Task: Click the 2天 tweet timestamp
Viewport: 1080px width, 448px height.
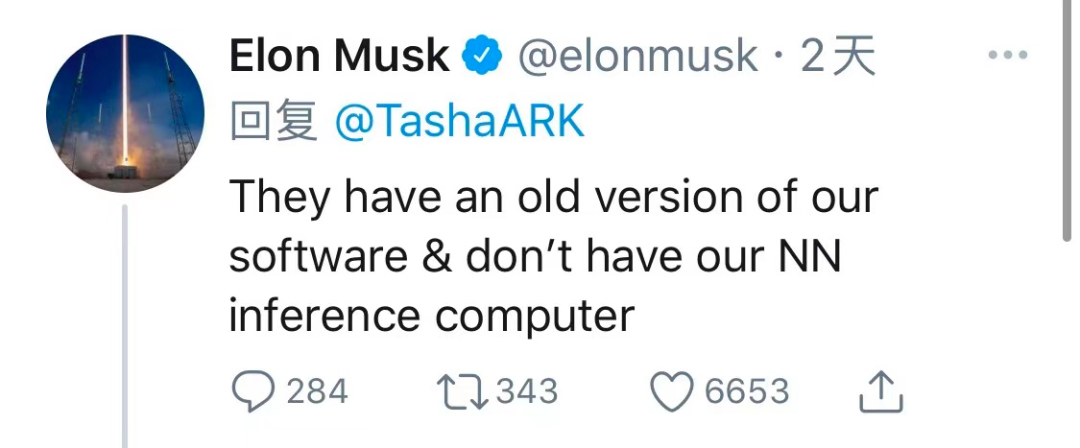Action: (838, 57)
